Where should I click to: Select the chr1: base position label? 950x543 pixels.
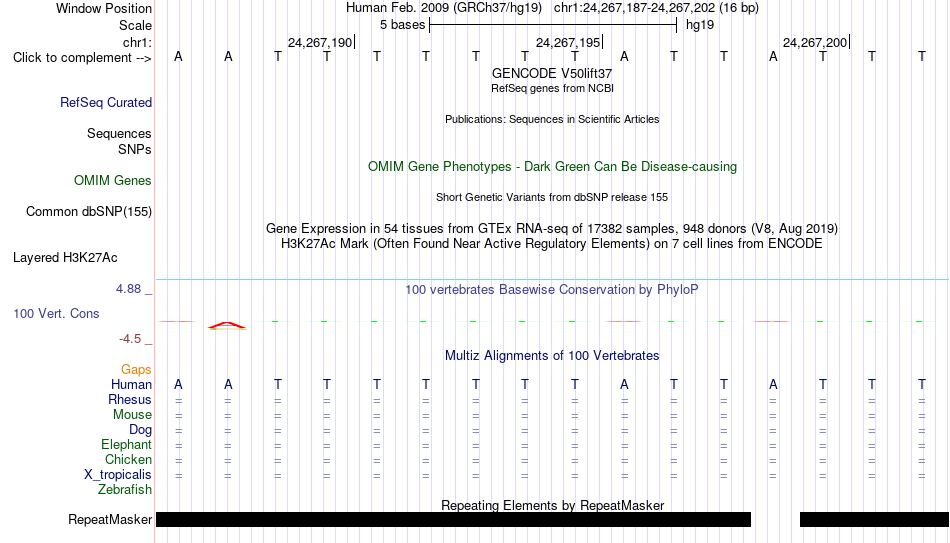pos(137,42)
